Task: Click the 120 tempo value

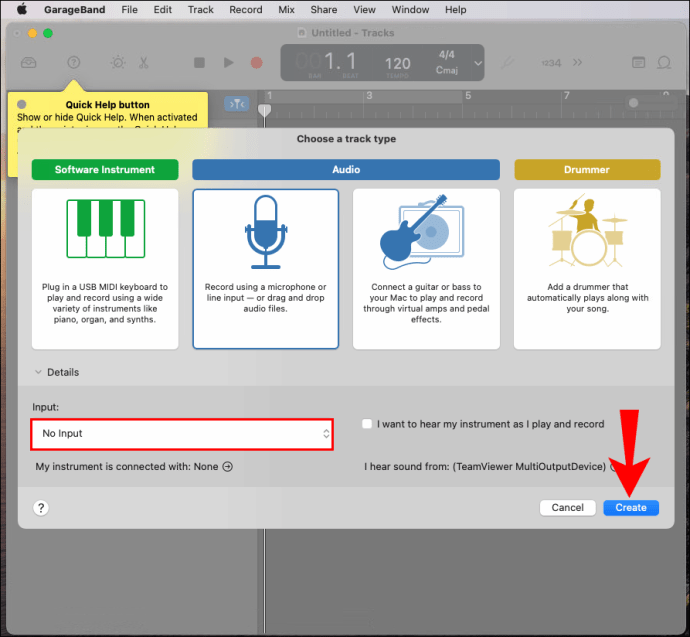Action: tap(398, 64)
